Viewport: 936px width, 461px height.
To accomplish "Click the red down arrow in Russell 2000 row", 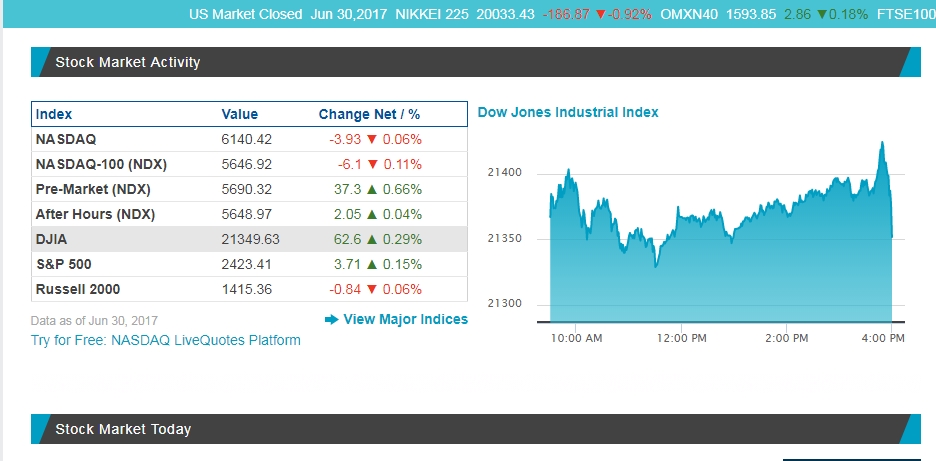I will click(x=374, y=290).
